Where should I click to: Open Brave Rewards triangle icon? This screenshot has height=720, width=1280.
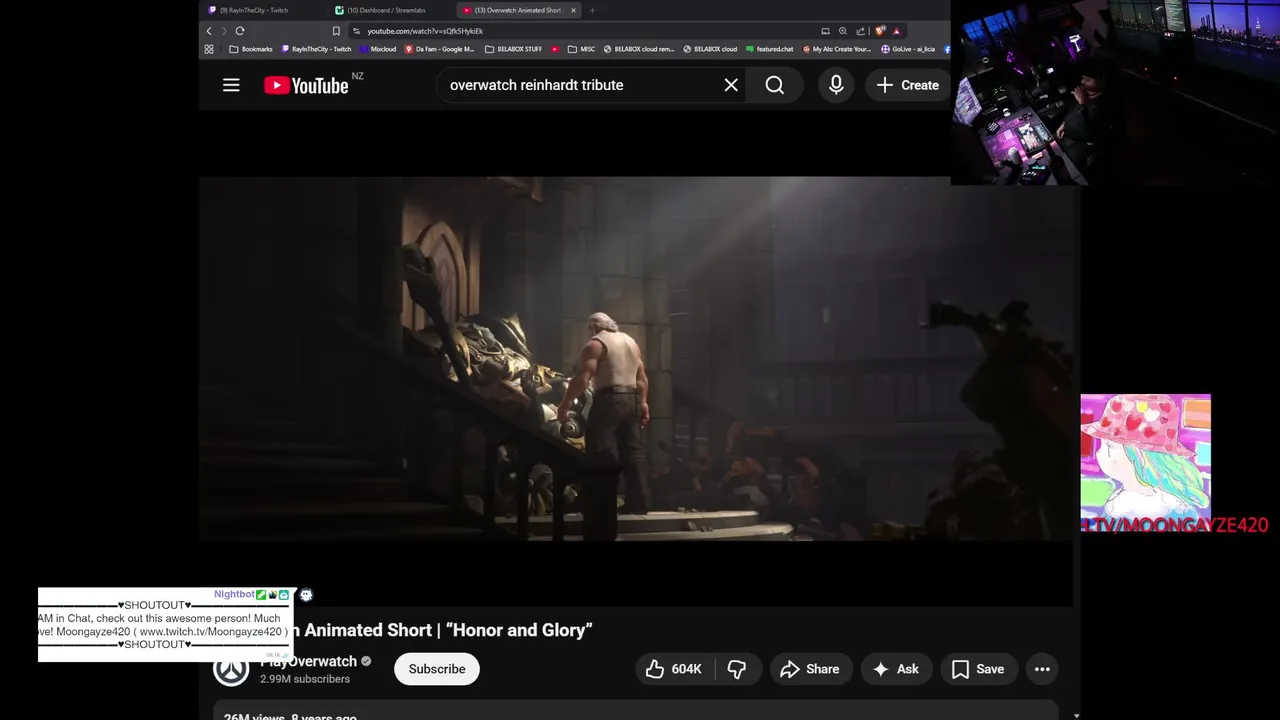[x=896, y=31]
